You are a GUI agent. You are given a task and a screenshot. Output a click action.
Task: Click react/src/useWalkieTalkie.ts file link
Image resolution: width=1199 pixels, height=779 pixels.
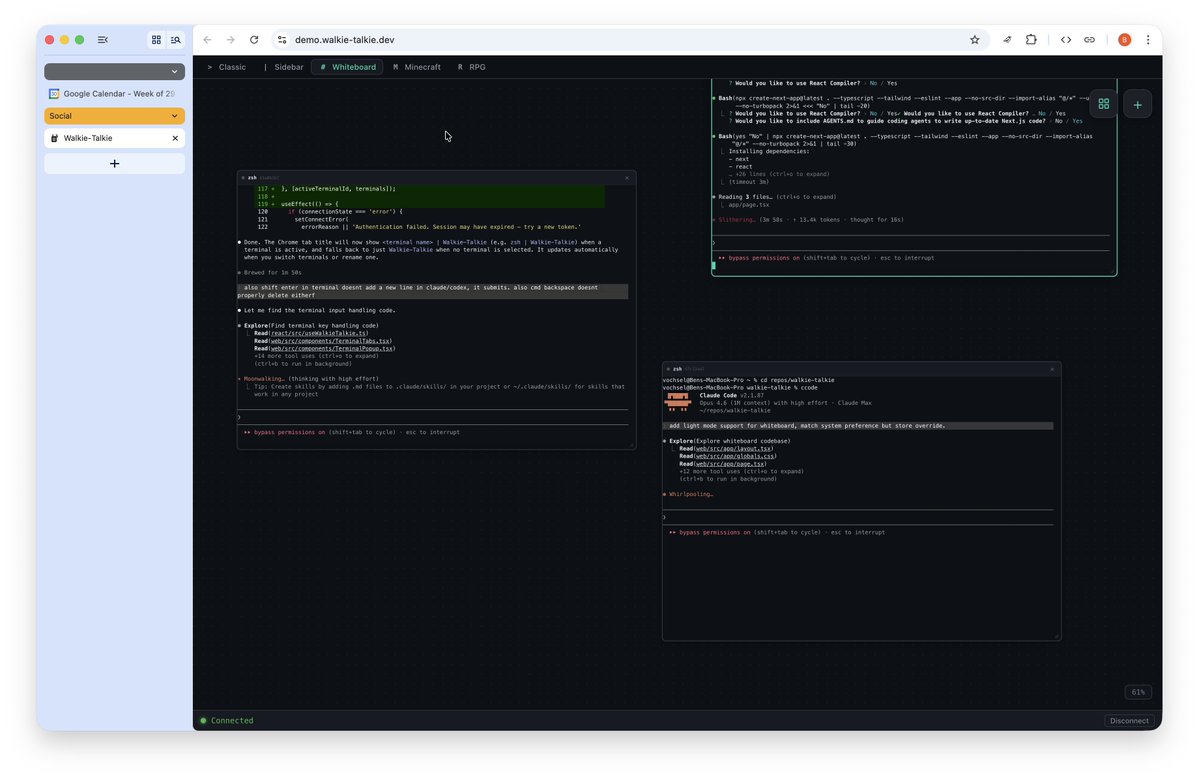click(x=318, y=333)
